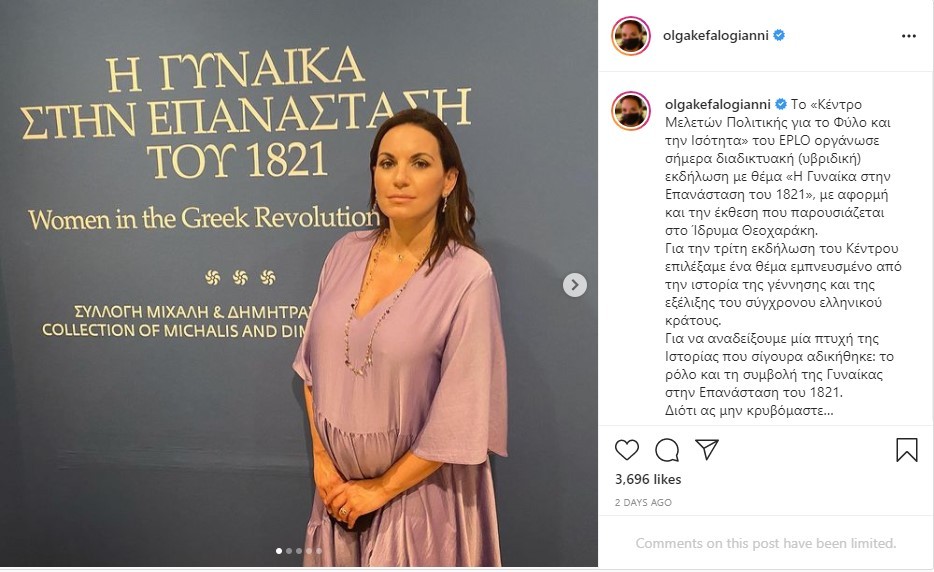
Task: Like the post with the heart icon
Action: click(627, 450)
